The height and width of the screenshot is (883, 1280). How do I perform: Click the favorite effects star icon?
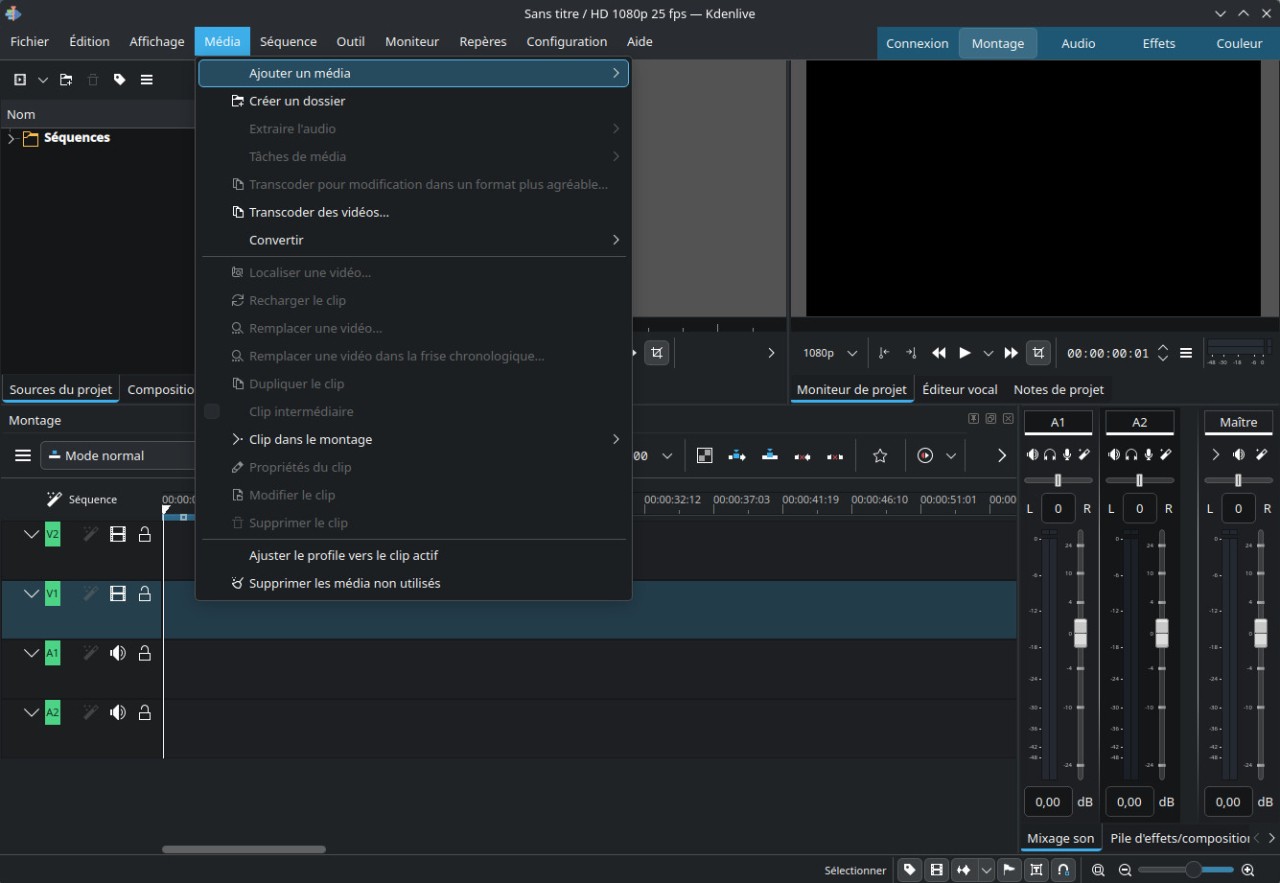point(880,456)
